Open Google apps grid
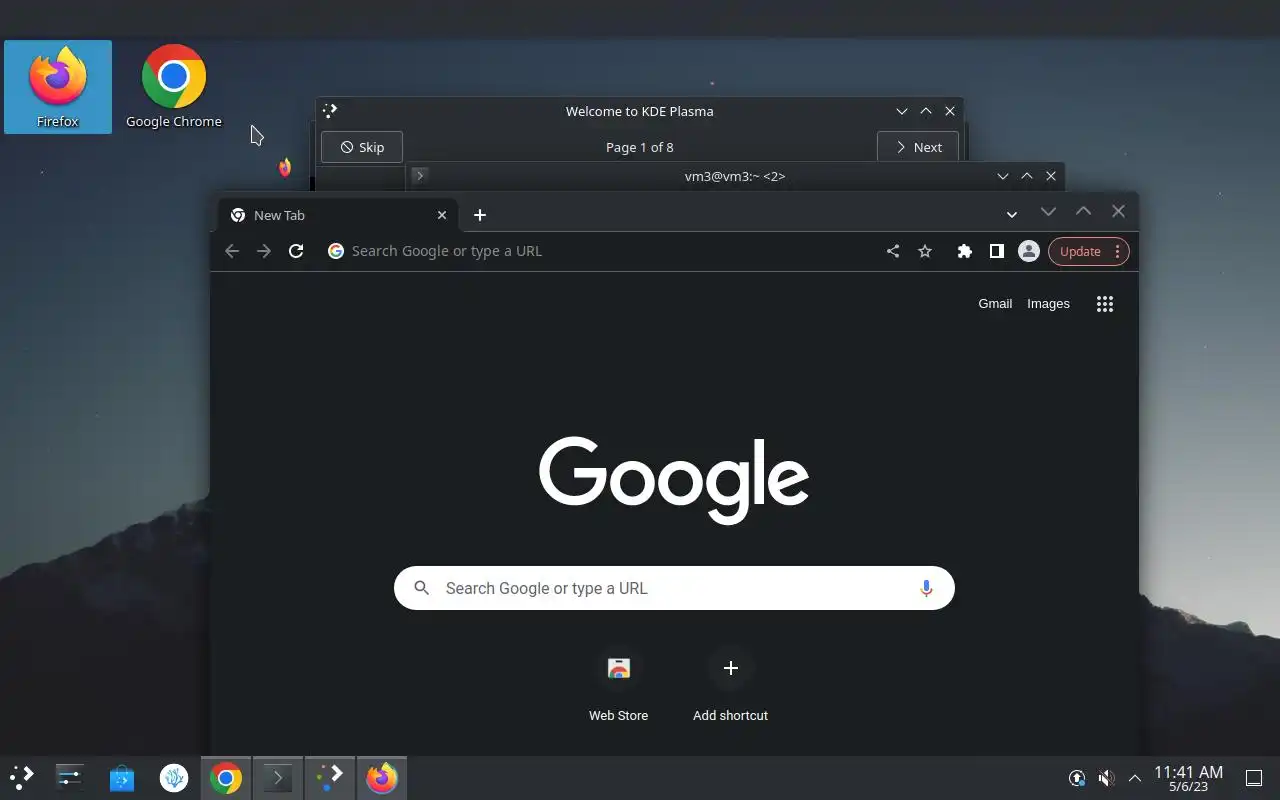This screenshot has width=1280, height=800. click(x=1105, y=304)
